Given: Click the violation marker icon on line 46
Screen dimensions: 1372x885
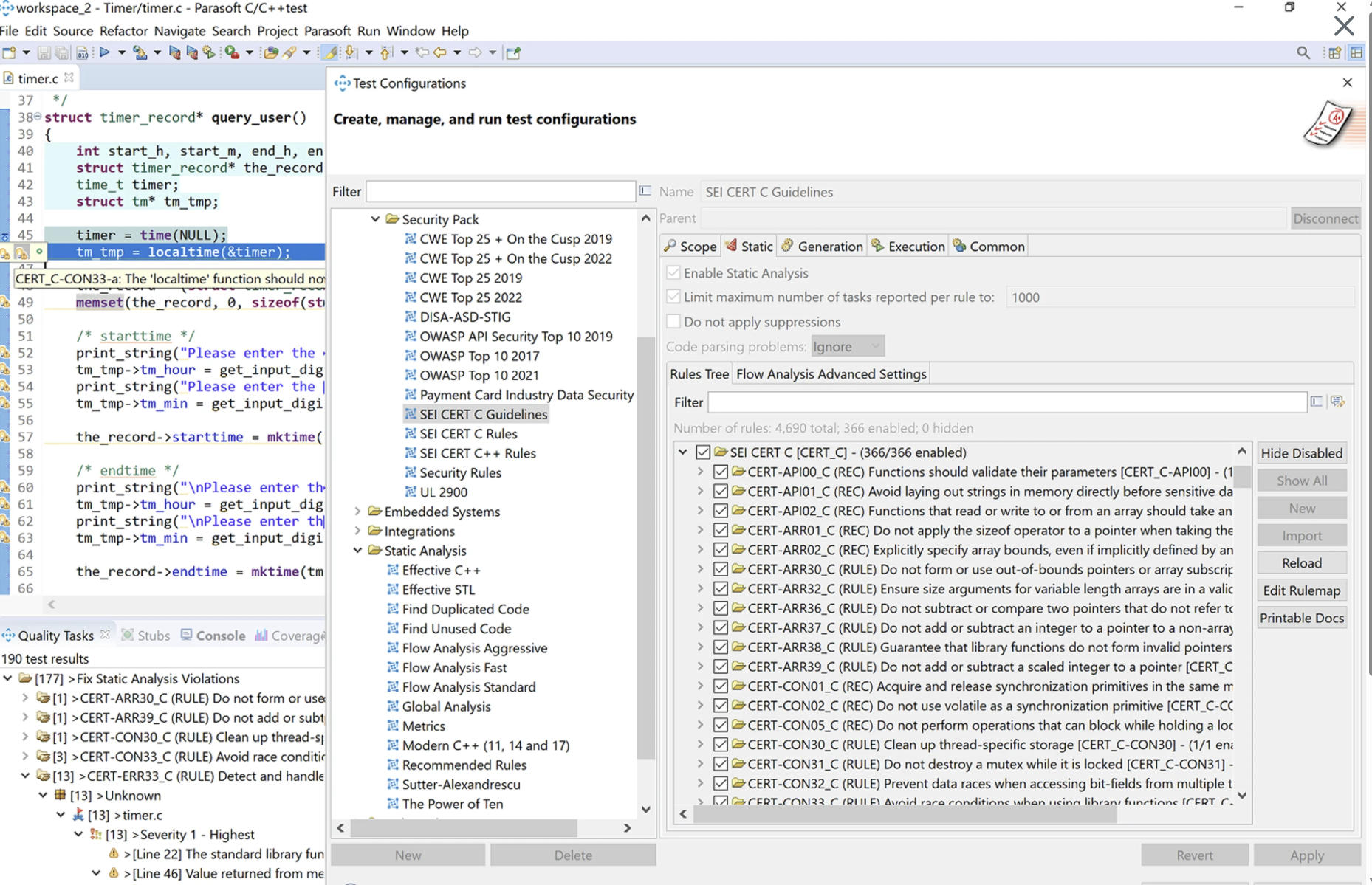Looking at the screenshot, I should 21,252.
